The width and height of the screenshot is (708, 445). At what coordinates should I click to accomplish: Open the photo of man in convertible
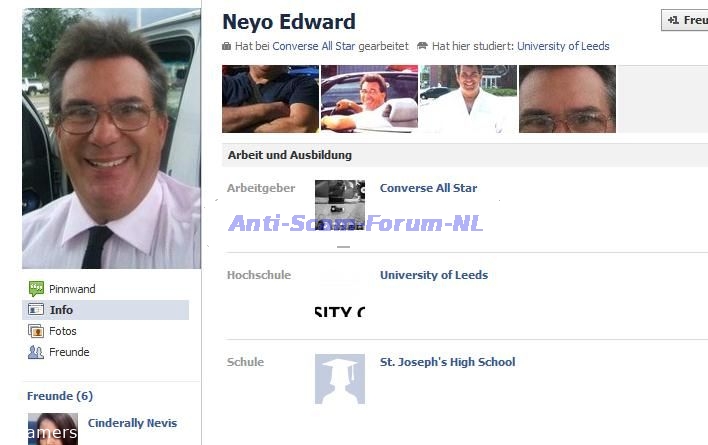coord(369,99)
